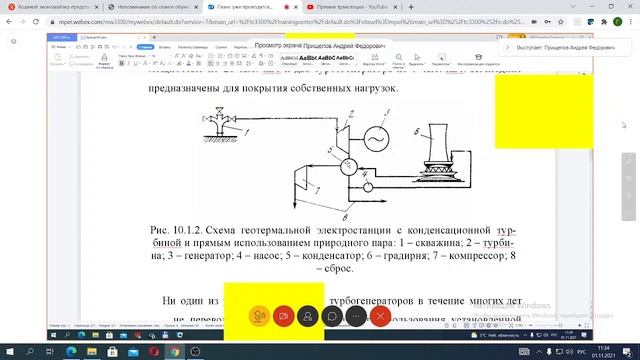Screen dimensions: 640x360
Task: Open a new Chrome tab with plus
Action: pyautogui.click(x=411, y=7)
